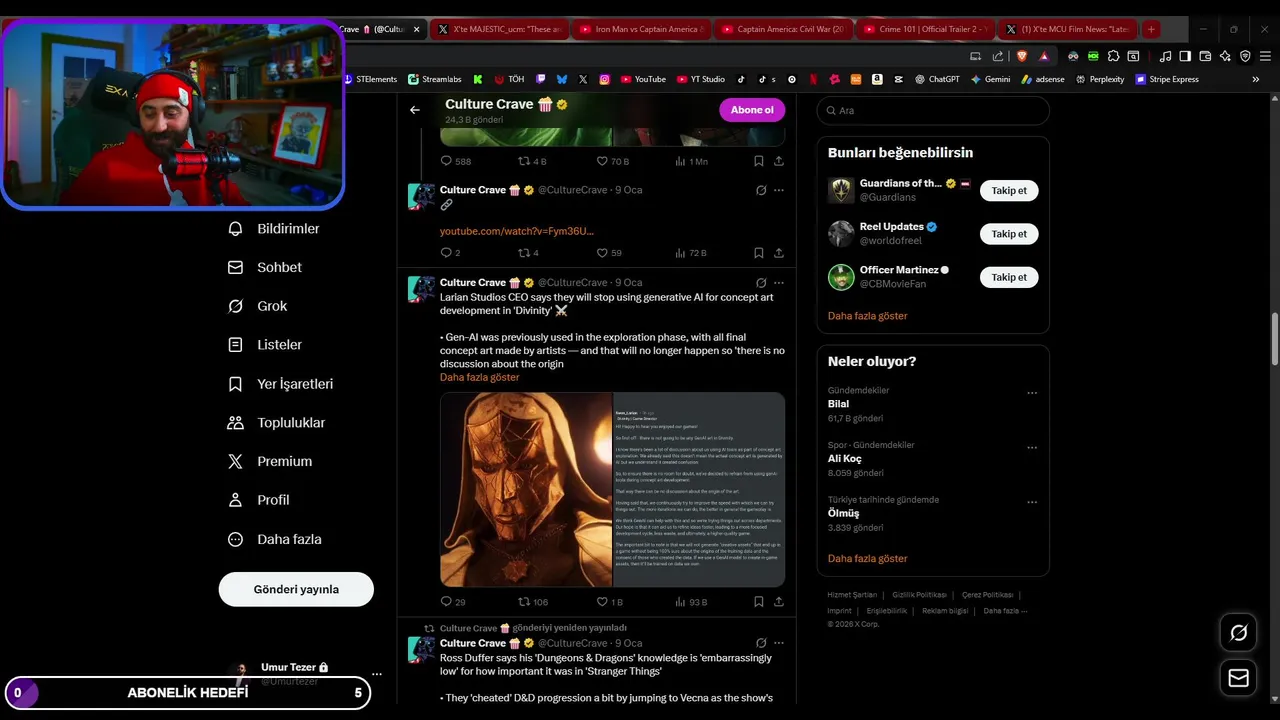Reply to the Larian Studios post with 29 comments

446,602
